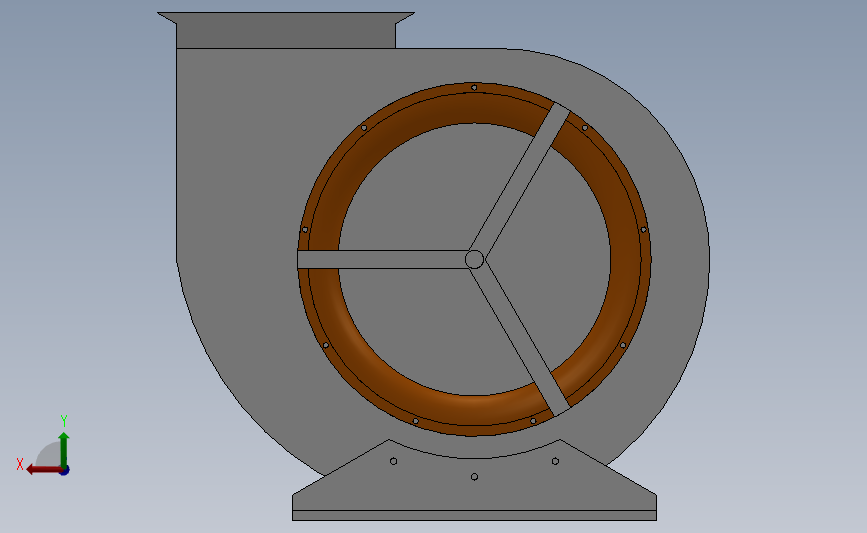Click the green Y axis arrow of triad
867x533 pixels.
coord(64,450)
